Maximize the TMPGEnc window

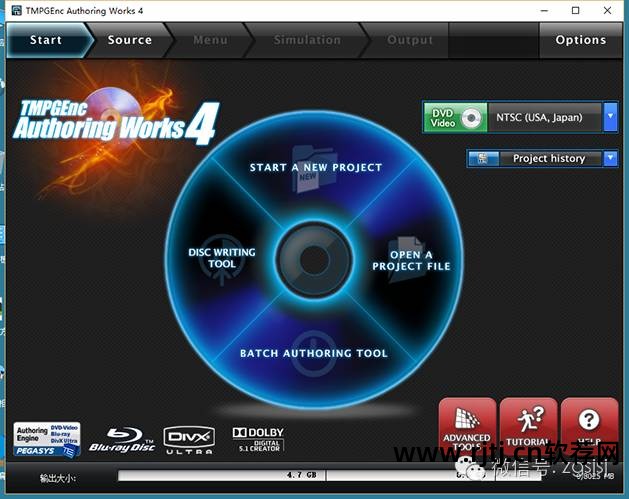[576, 10]
